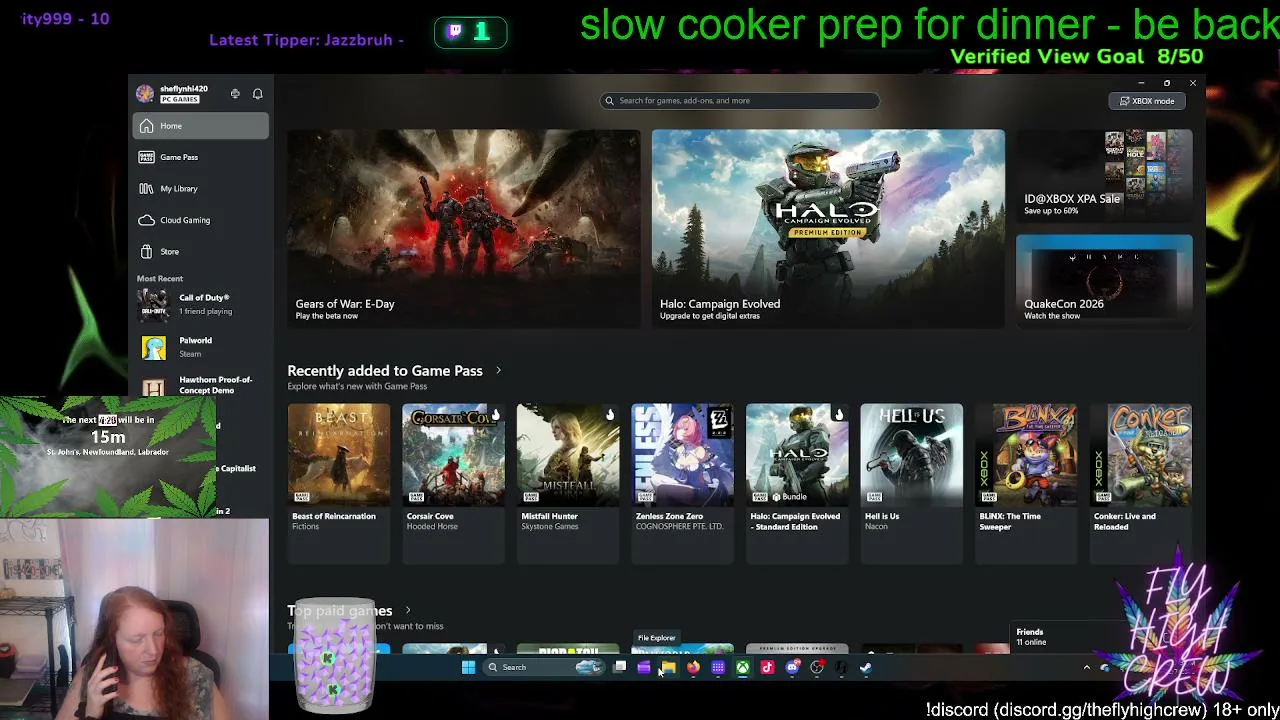
Task: Go to Home in the sidebar
Action: pyautogui.click(x=200, y=126)
